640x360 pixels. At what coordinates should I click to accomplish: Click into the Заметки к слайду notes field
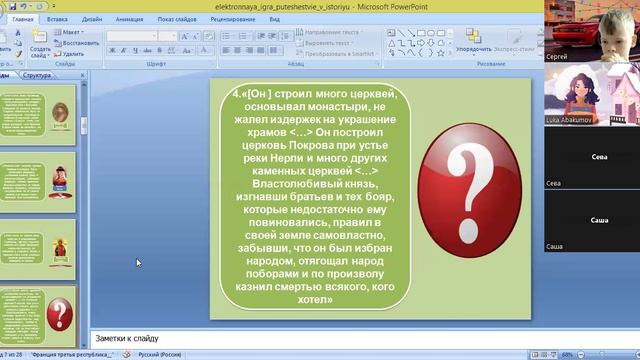[x=364, y=338]
